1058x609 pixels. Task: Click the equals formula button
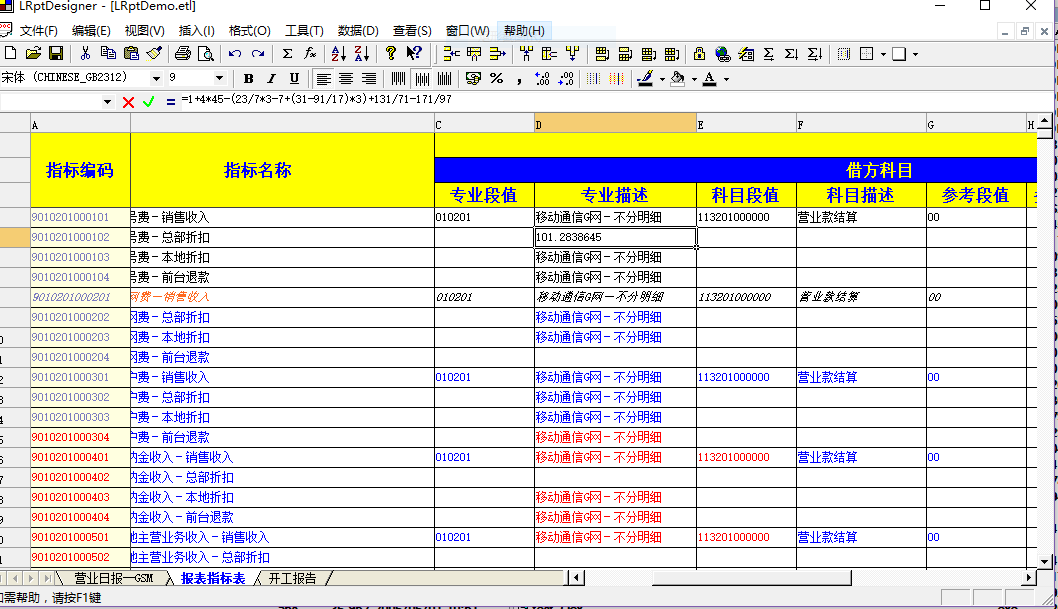point(170,102)
